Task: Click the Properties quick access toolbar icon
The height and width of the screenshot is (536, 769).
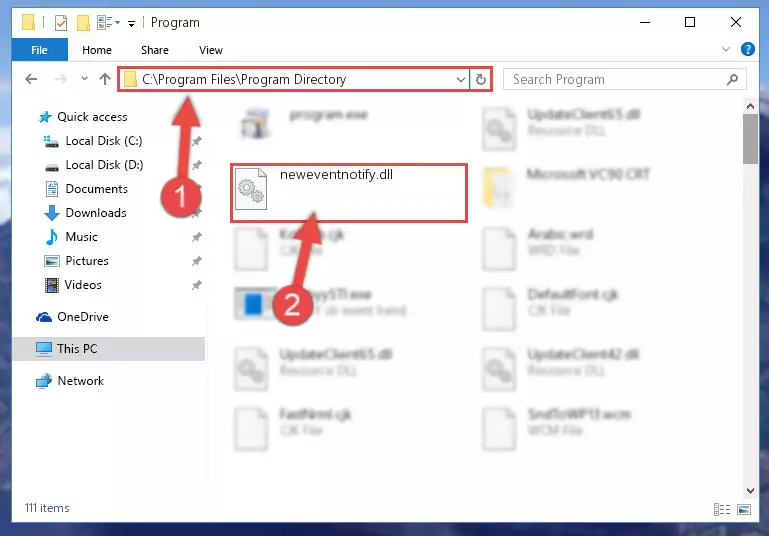Action: (60, 23)
